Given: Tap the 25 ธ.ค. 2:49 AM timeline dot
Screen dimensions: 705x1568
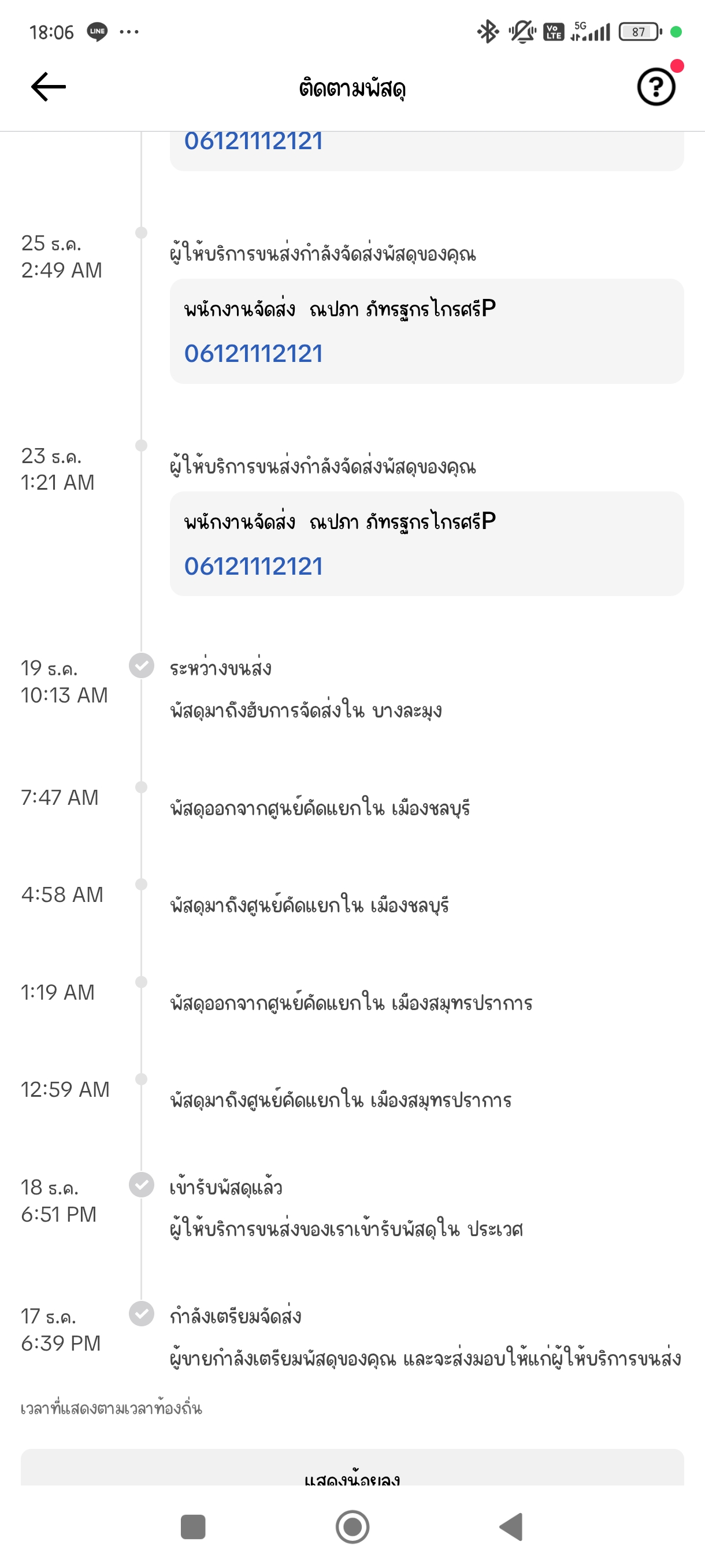Looking at the screenshot, I should click(141, 232).
